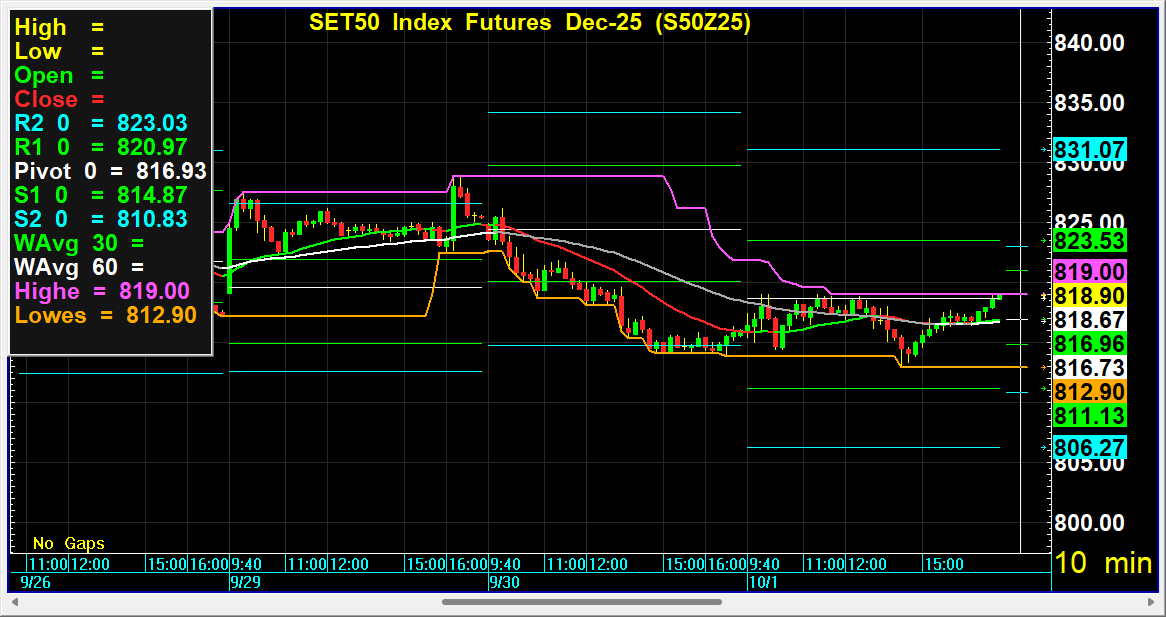The width and height of the screenshot is (1166, 617).
Task: Click the horizontal scrollbar thumb
Action: [x=581, y=602]
